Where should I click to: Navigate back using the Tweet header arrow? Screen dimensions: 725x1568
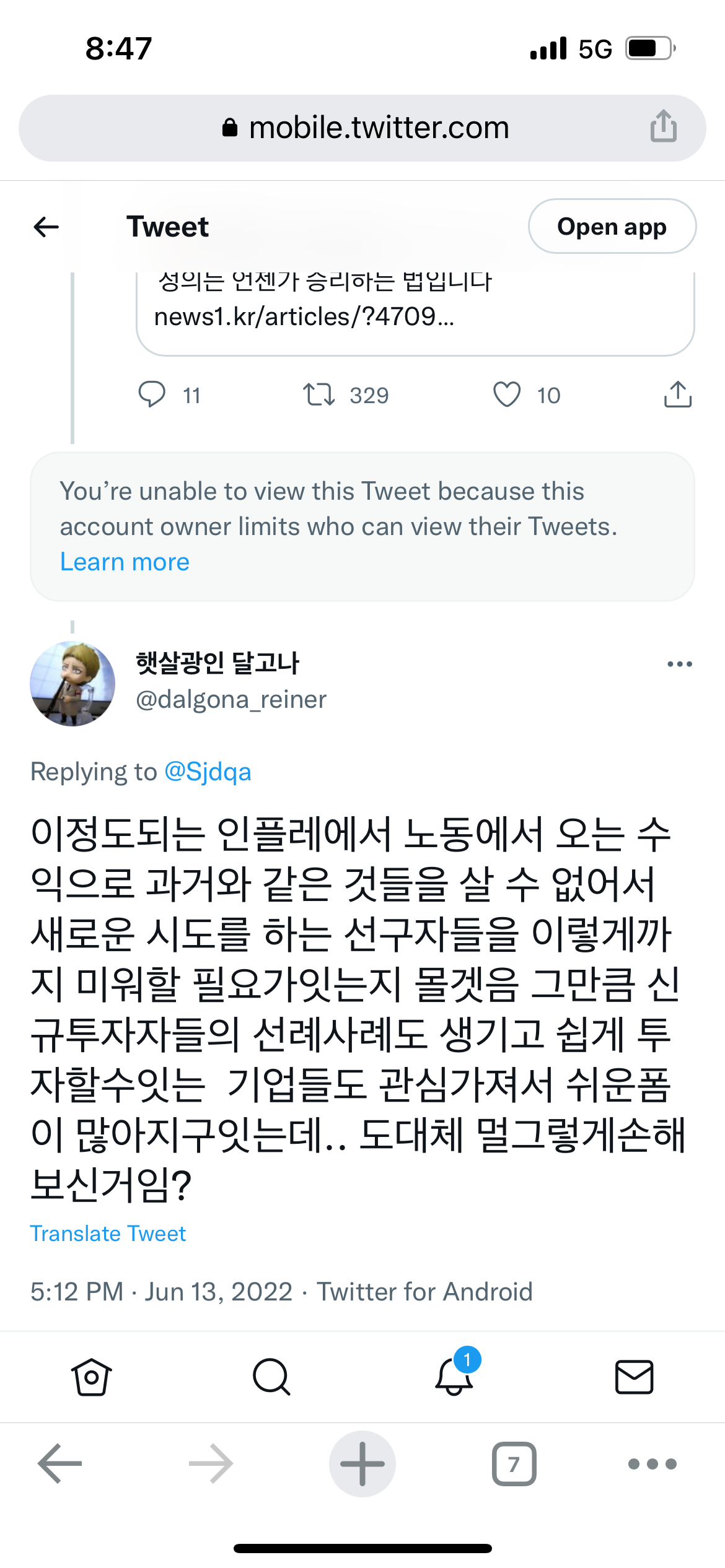pyautogui.click(x=45, y=227)
